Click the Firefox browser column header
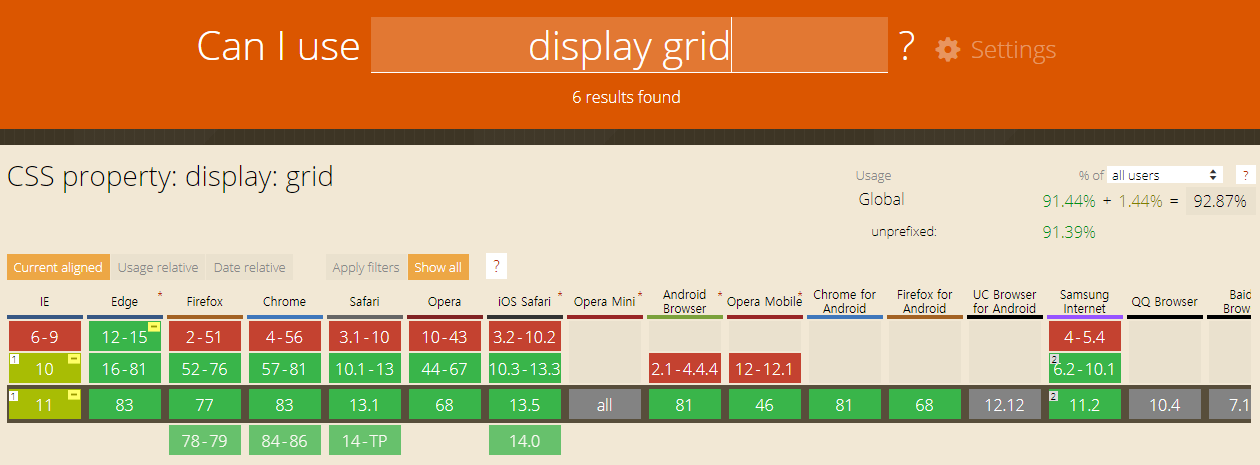Screen dimensions: 1260x465 tap(205, 302)
